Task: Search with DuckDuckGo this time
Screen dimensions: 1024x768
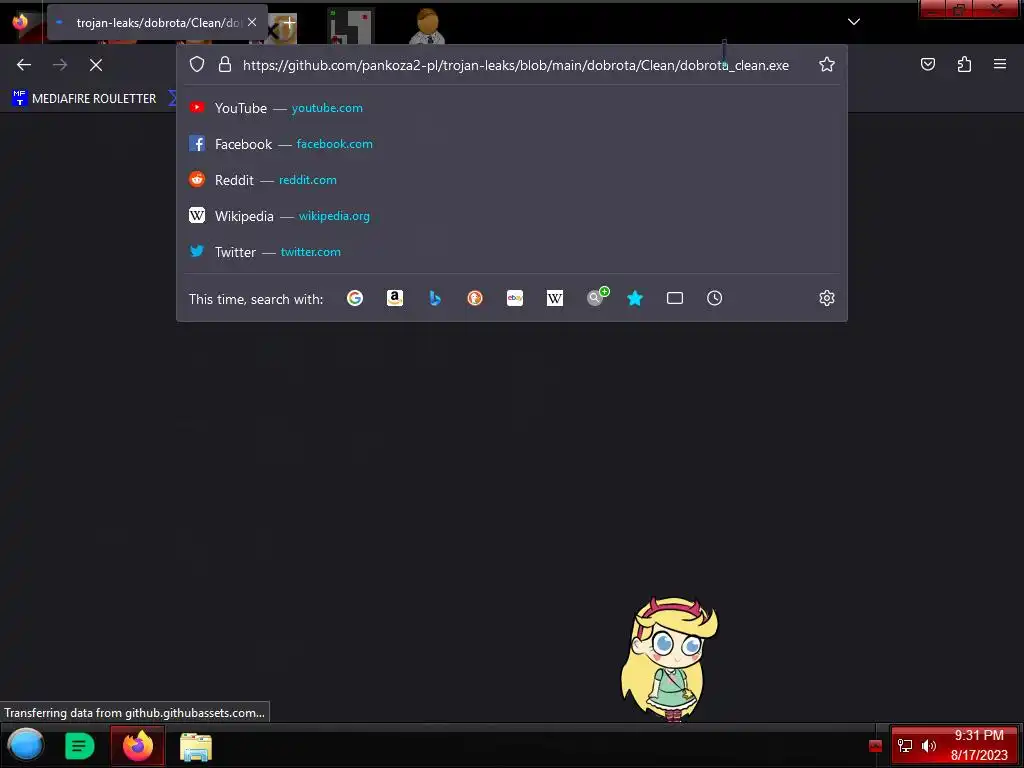Action: (x=475, y=298)
